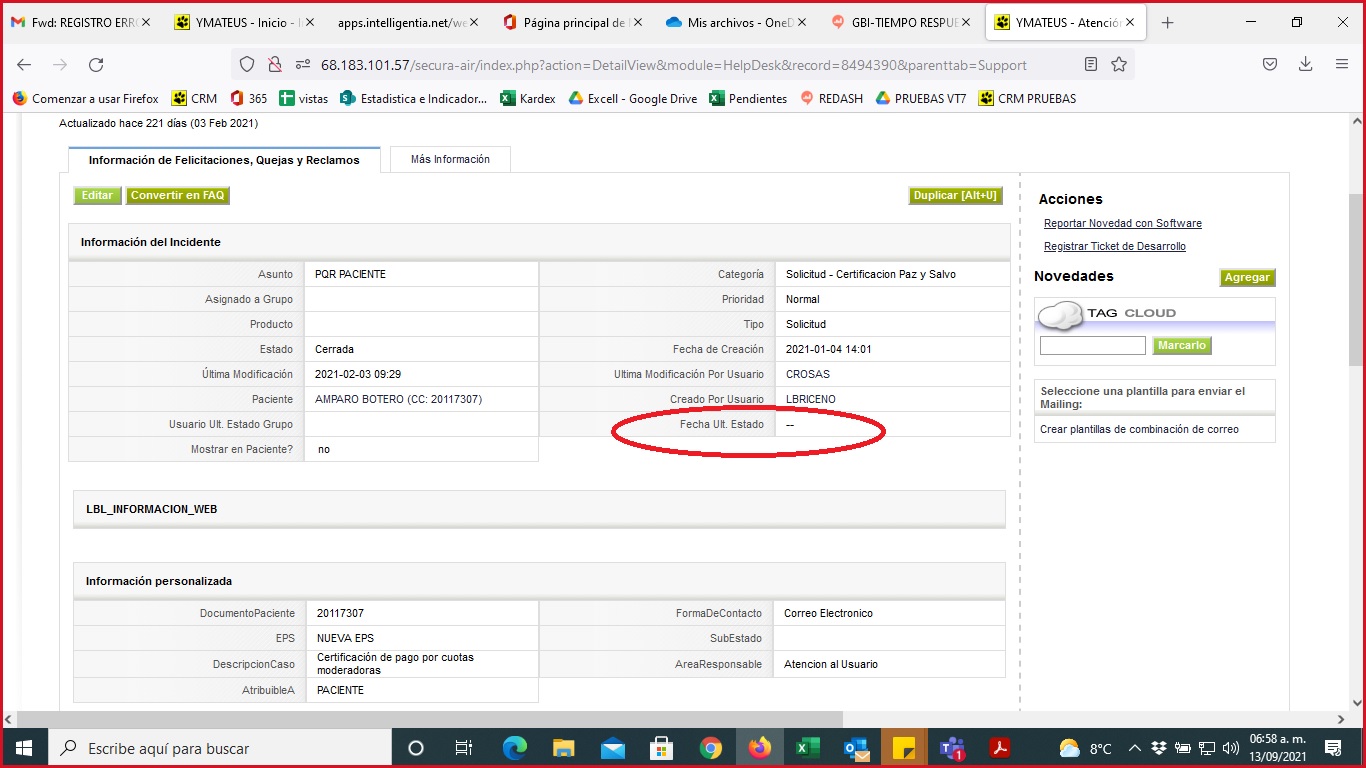Go back with the browser Back arrow

pos(24,64)
